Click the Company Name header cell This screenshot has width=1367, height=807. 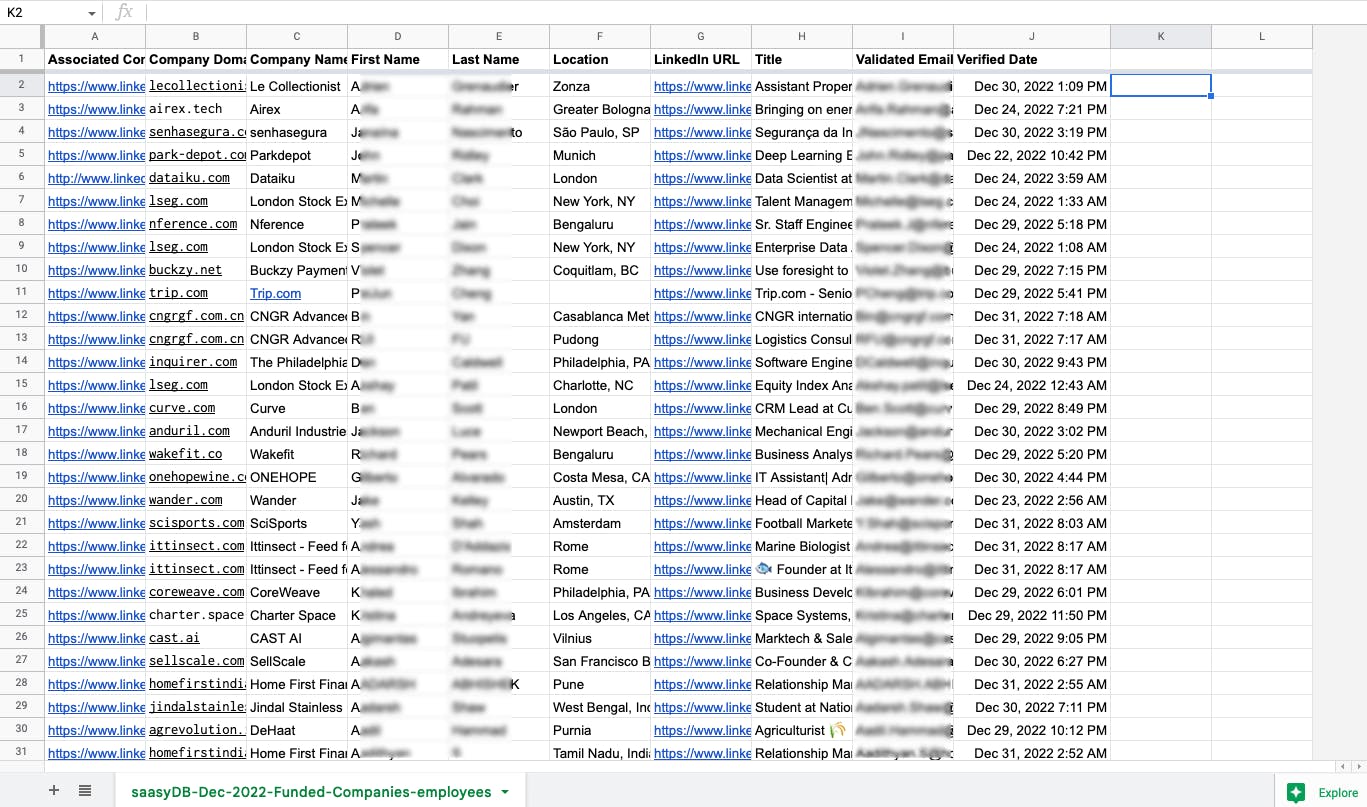[x=297, y=60]
